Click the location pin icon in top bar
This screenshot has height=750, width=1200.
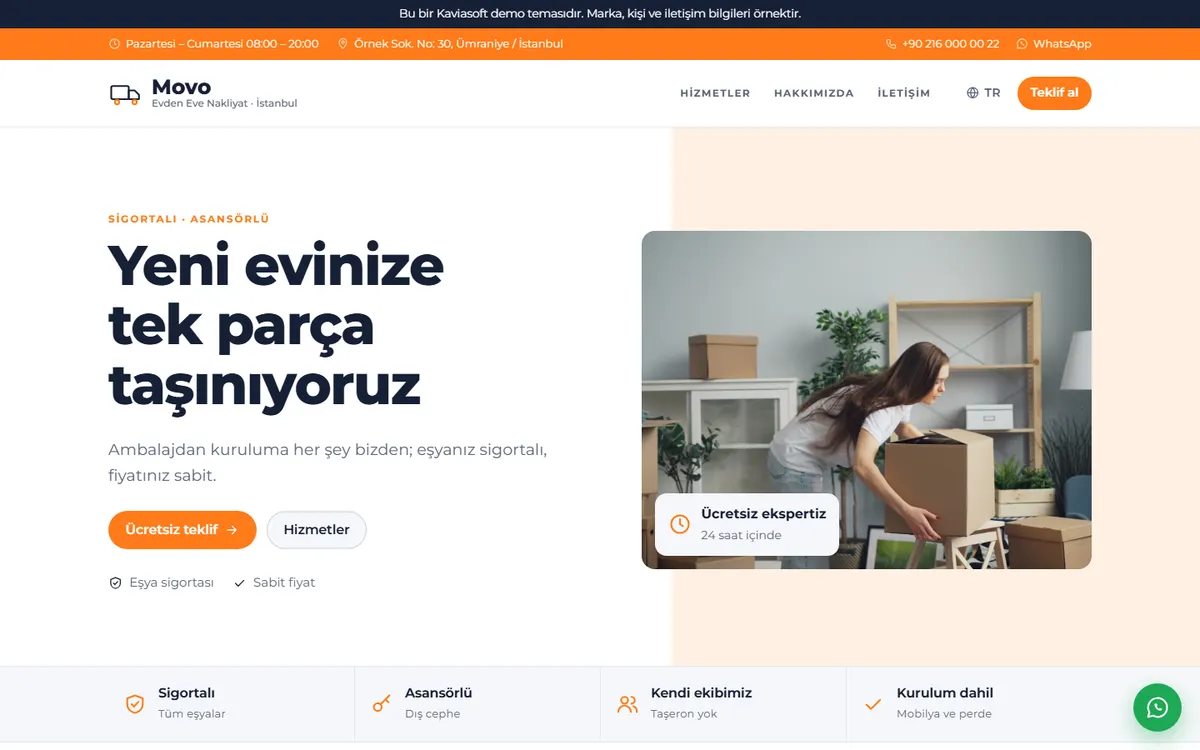(x=343, y=44)
